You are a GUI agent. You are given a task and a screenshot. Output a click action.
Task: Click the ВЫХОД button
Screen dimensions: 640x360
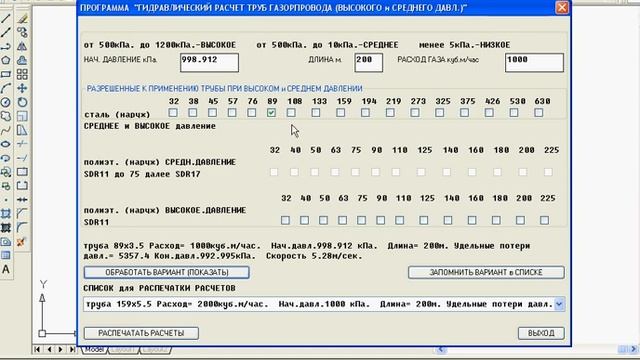(x=541, y=333)
